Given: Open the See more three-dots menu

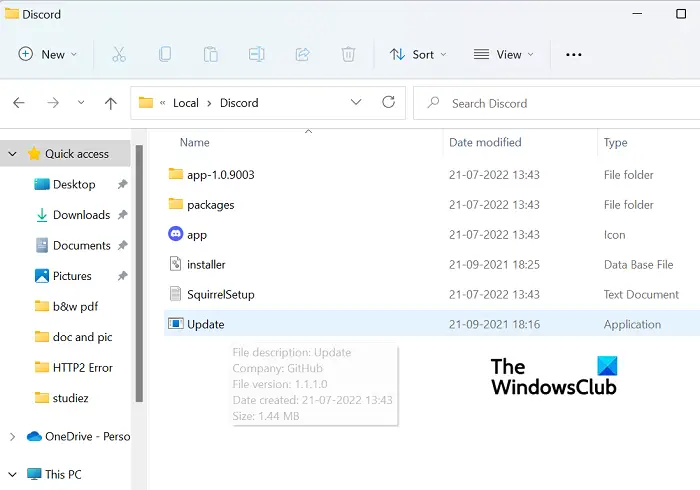Looking at the screenshot, I should [x=574, y=54].
